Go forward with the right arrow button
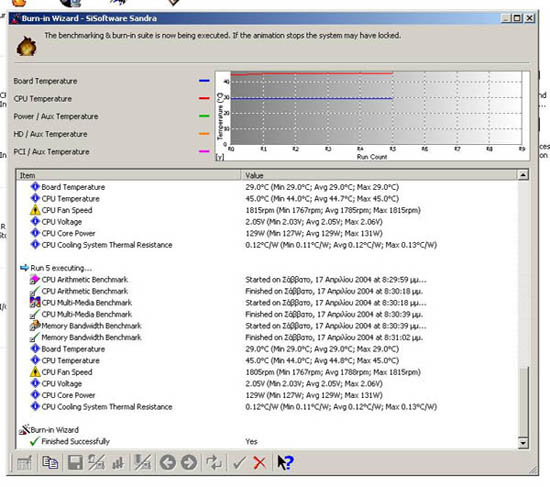Screen dimensions: 550x487 189,462
